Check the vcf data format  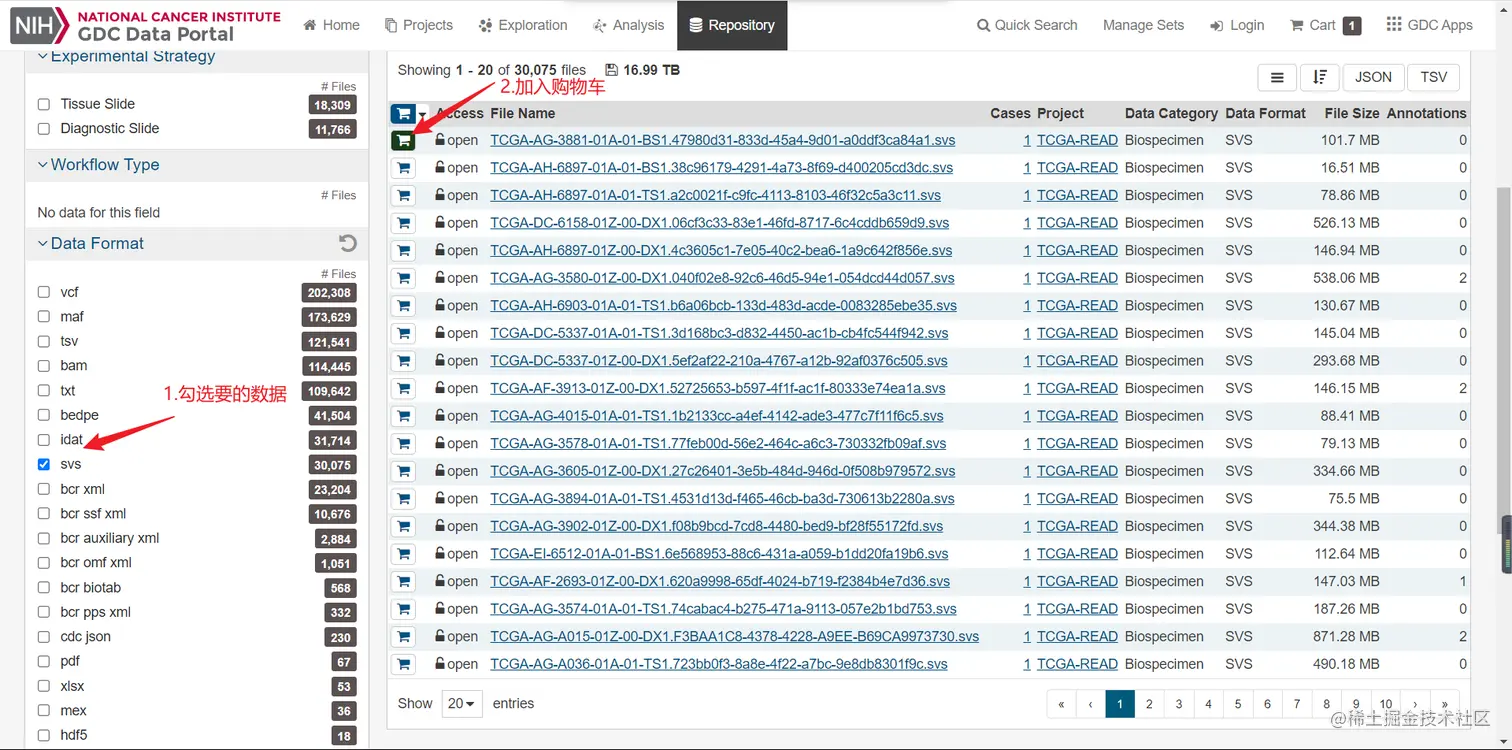(x=44, y=292)
